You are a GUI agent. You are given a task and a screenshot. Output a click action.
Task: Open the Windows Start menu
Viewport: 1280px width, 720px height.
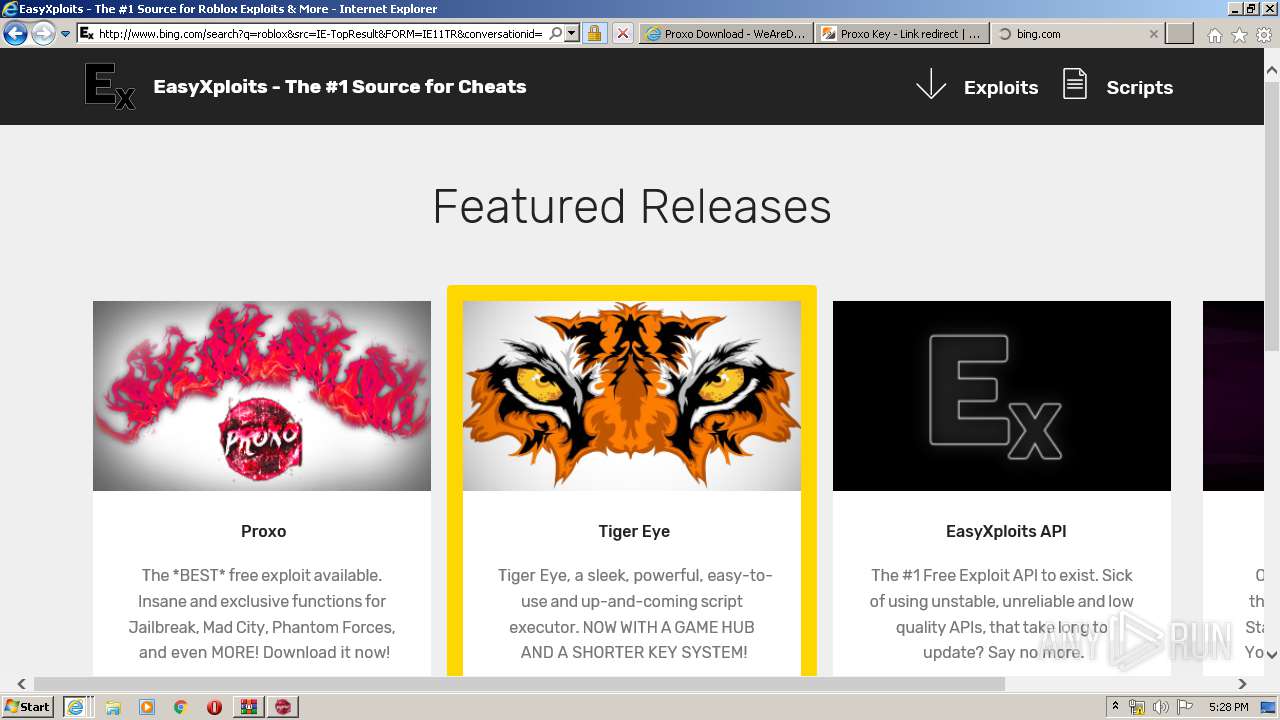(27, 706)
